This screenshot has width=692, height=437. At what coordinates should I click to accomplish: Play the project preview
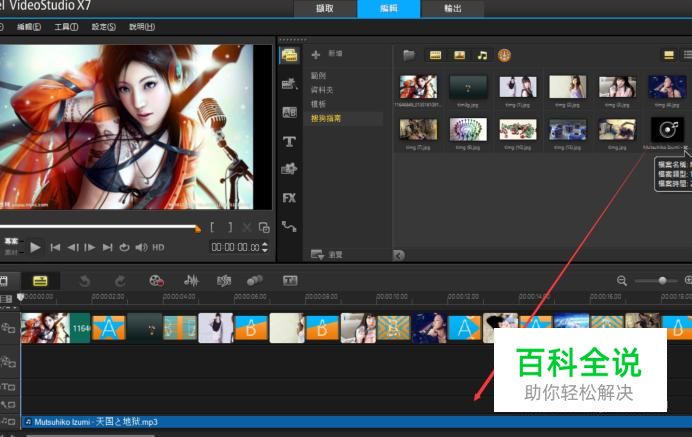35,247
